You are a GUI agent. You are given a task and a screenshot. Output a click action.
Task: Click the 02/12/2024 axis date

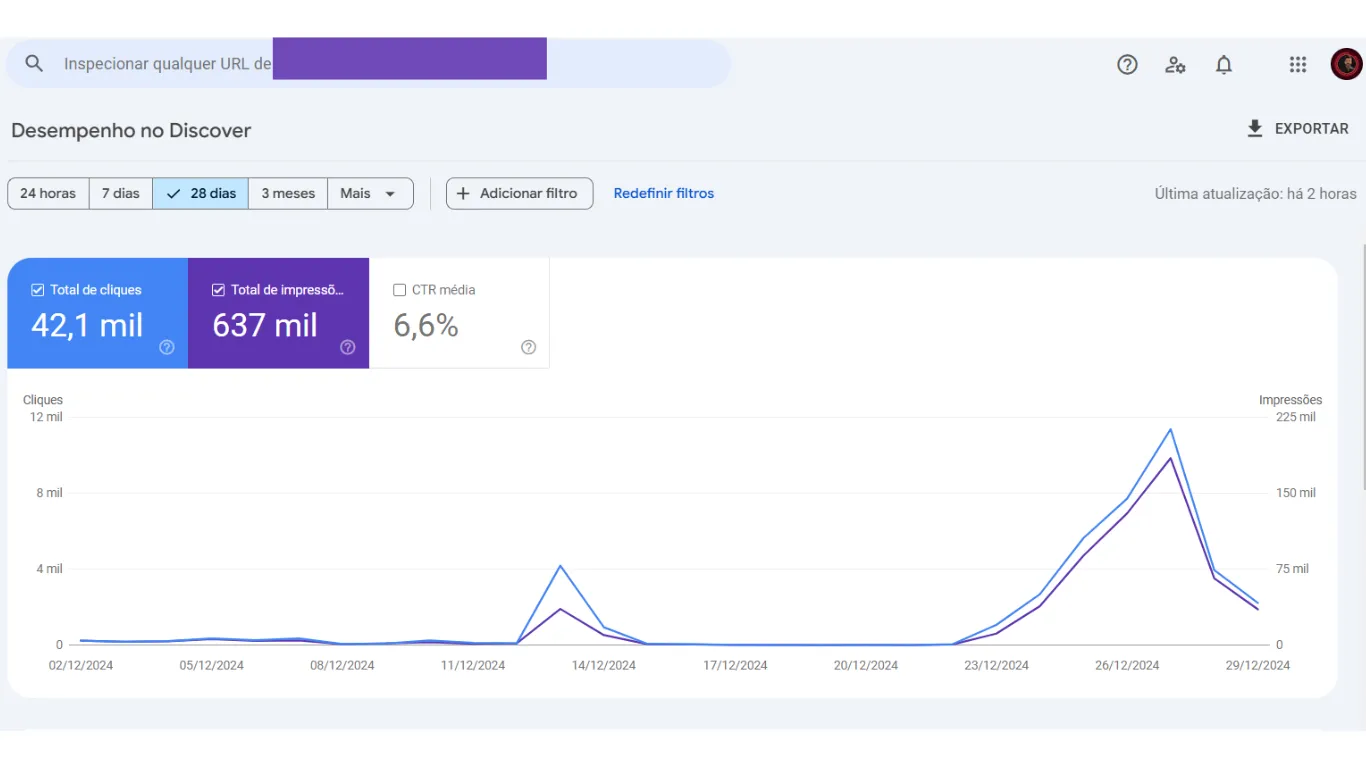click(81, 666)
